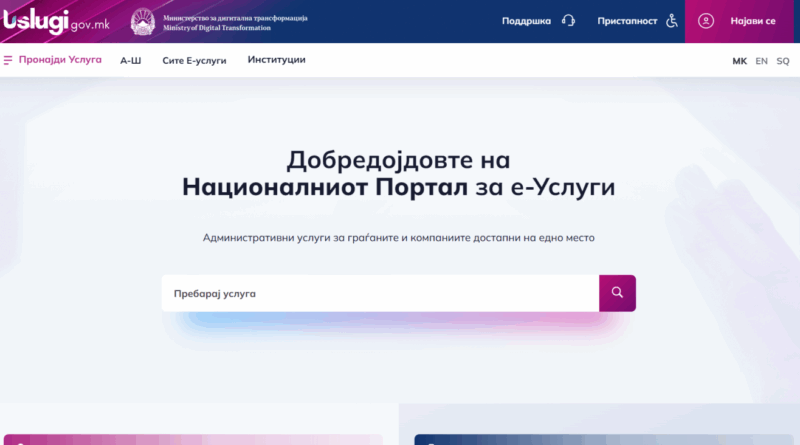Switch language to EN

761,61
